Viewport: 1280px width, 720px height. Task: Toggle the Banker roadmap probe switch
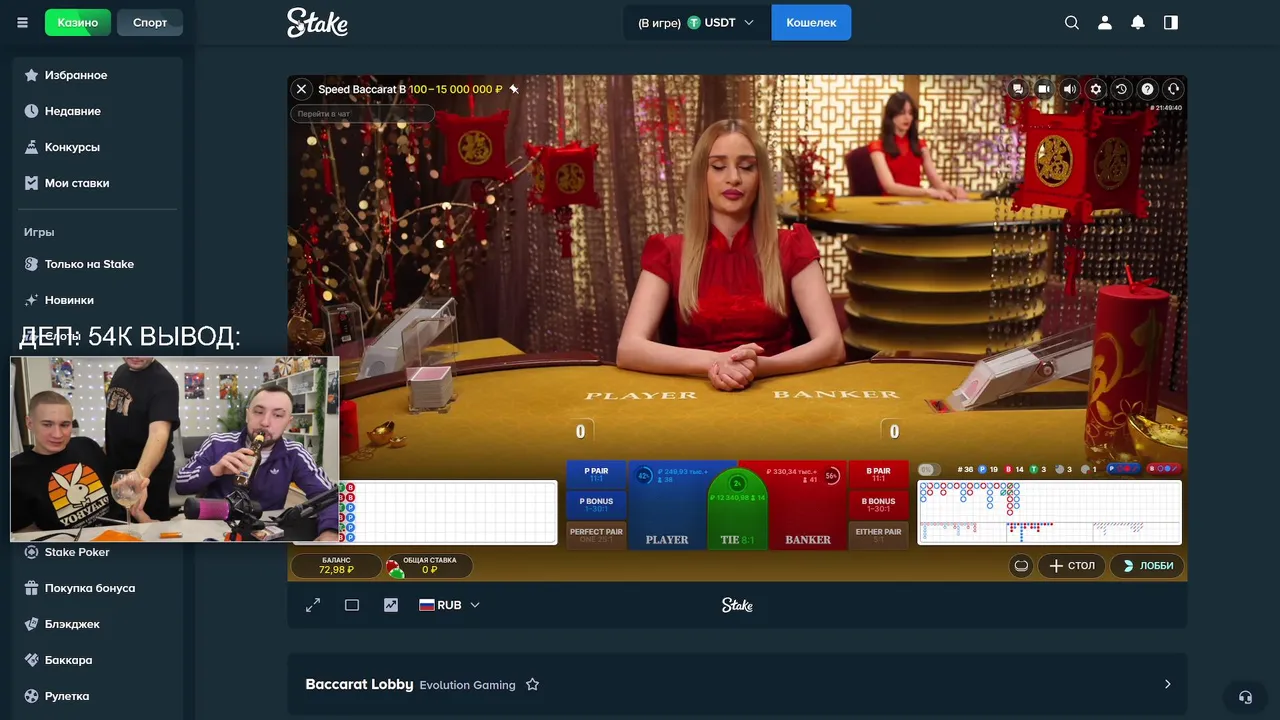[x=1164, y=469]
